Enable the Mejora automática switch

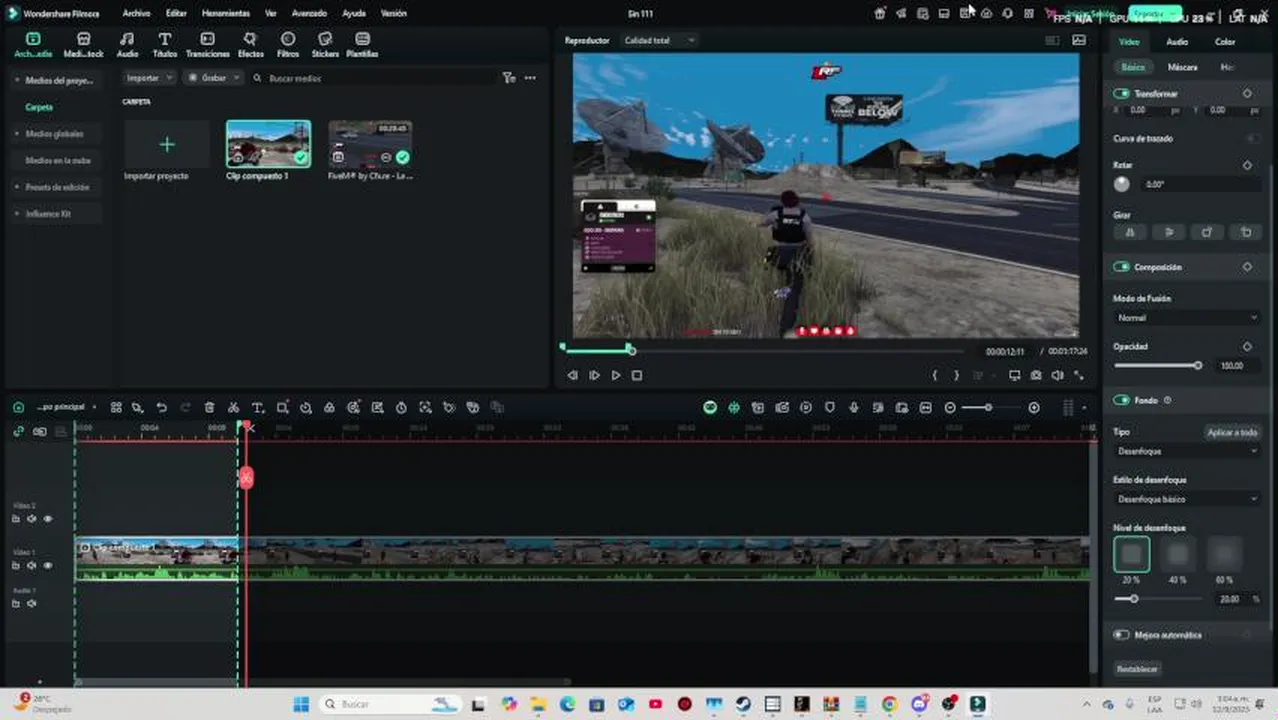1121,634
